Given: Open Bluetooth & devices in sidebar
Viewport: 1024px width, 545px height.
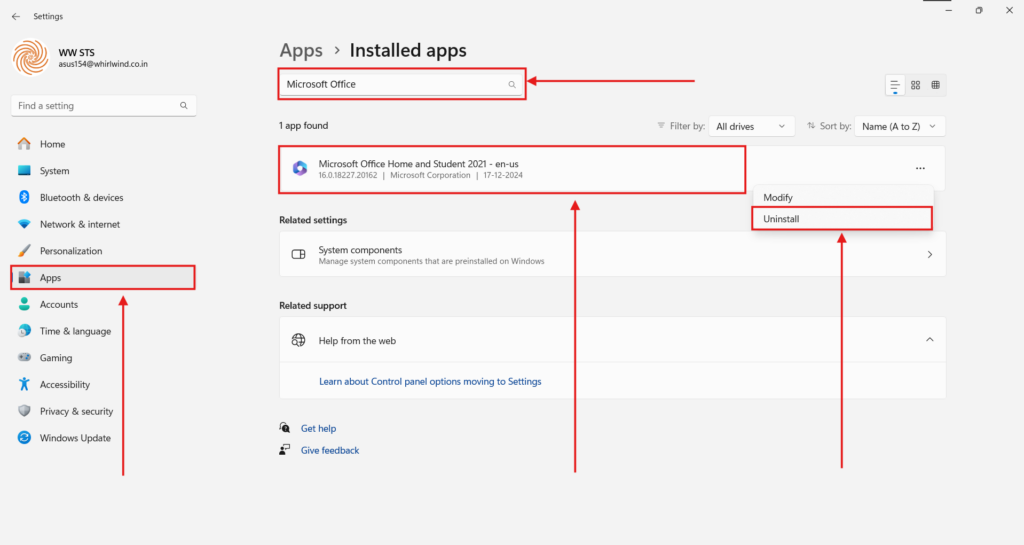Looking at the screenshot, I should [81, 198].
